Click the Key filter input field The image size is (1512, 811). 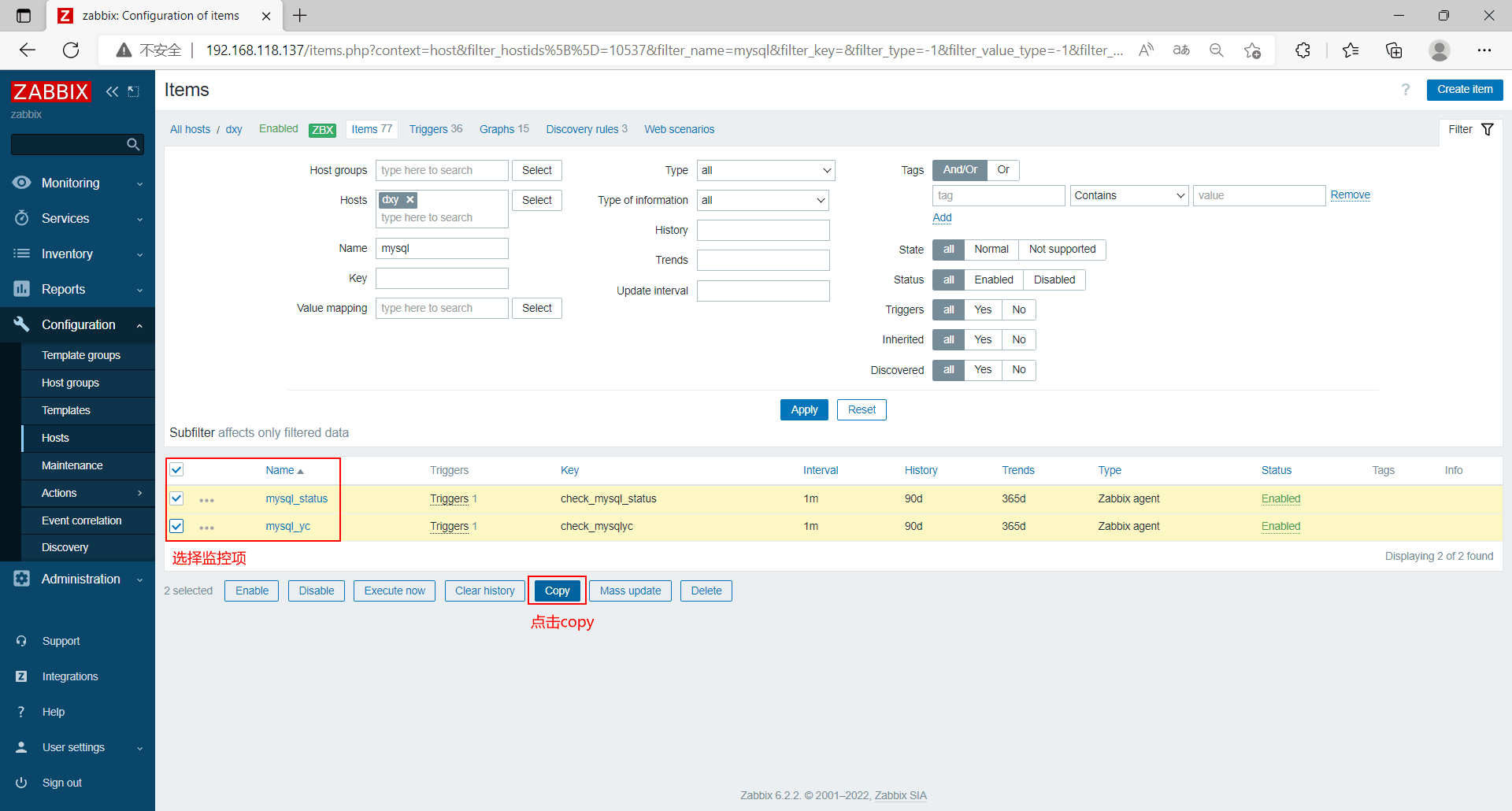coord(442,278)
